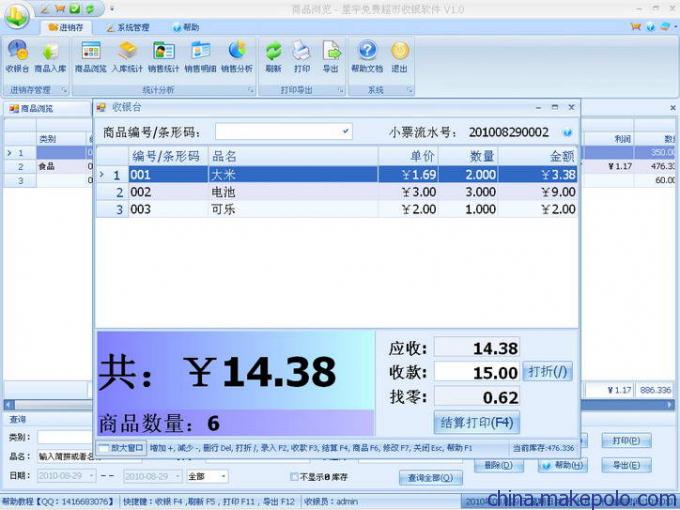
Task: Click the 商品入库 stock-in icon
Action: (50, 56)
